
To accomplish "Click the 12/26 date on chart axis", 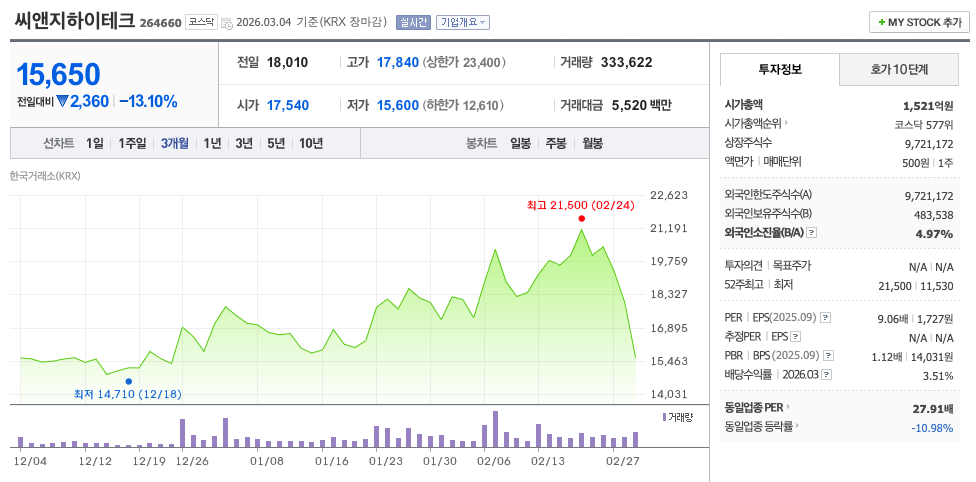I will click(192, 461).
